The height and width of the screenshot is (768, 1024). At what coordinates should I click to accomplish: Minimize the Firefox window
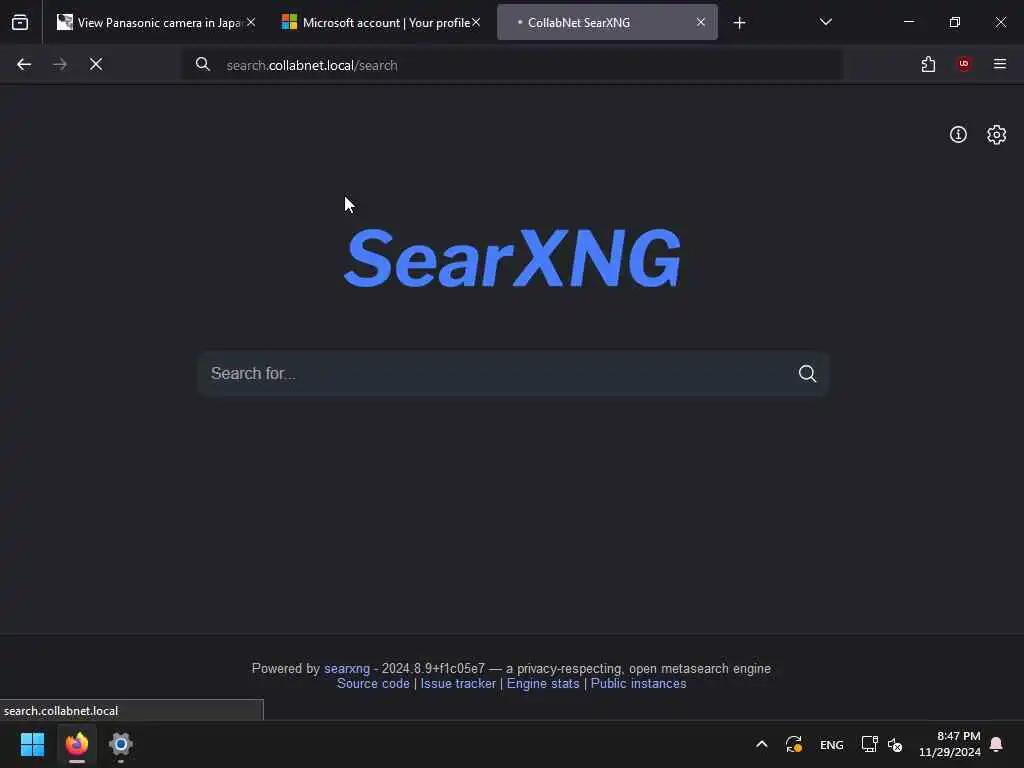tap(908, 22)
